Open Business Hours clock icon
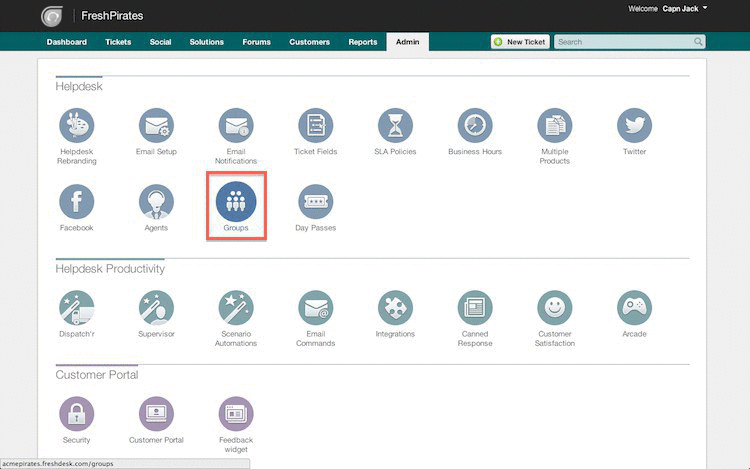 (x=475, y=125)
